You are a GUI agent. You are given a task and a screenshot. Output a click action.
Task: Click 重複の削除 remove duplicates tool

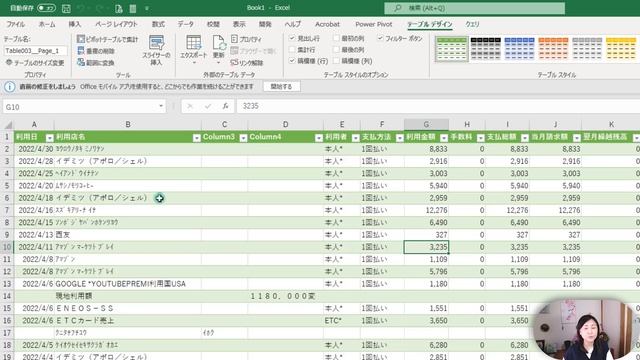[x=96, y=51]
